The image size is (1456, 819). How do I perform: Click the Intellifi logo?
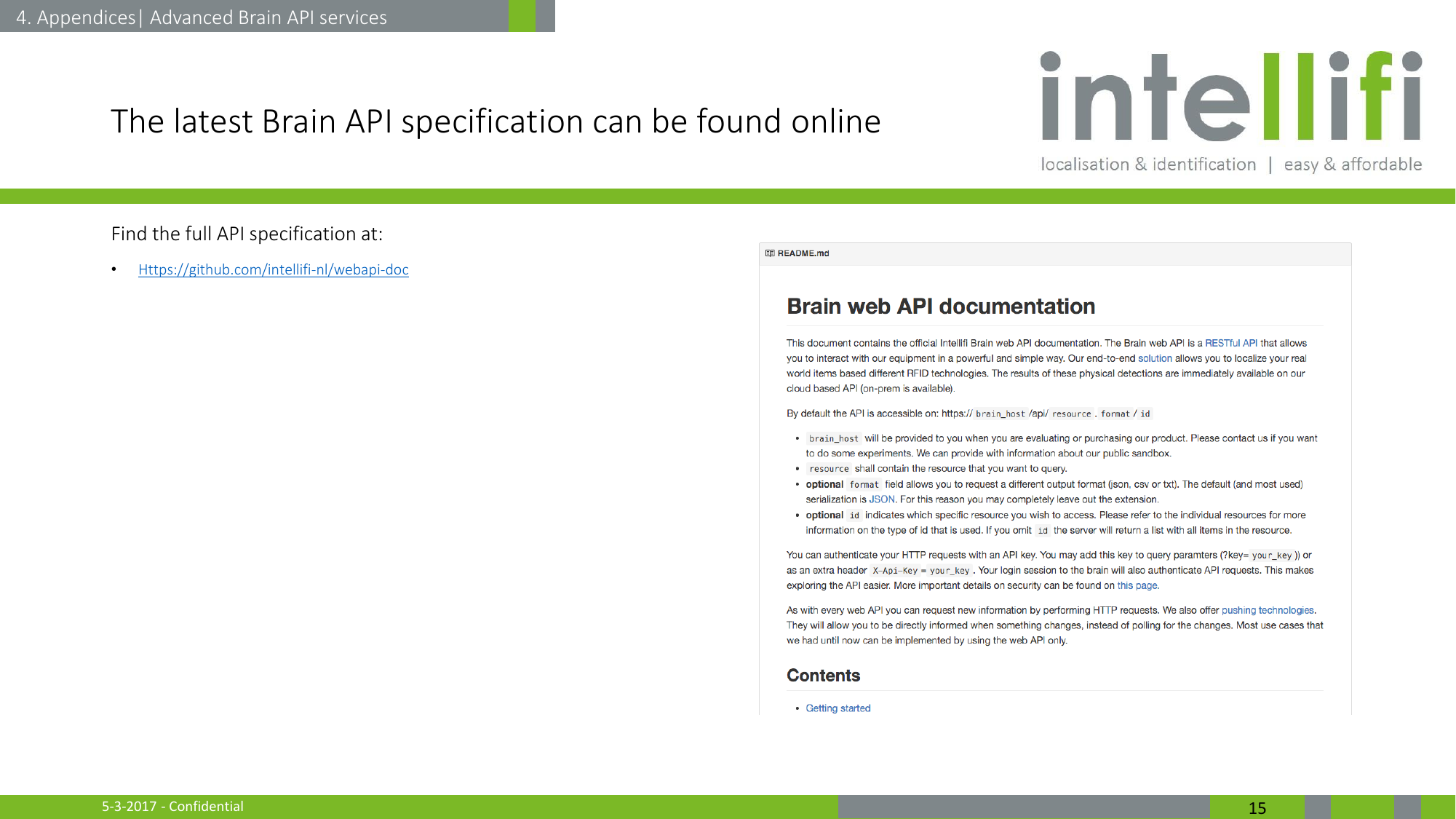pos(1231,96)
